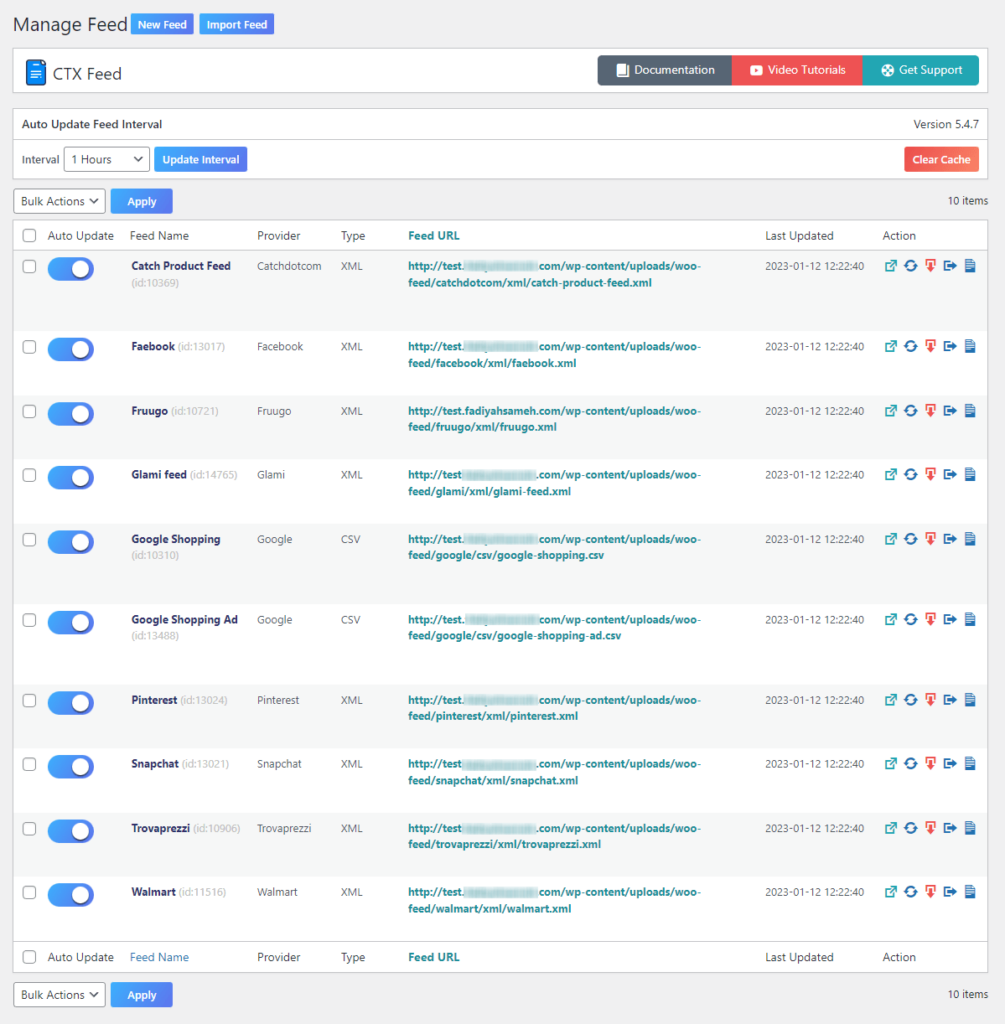The height and width of the screenshot is (1024, 1005).
Task: Open the Documentation page
Action: [x=664, y=70]
